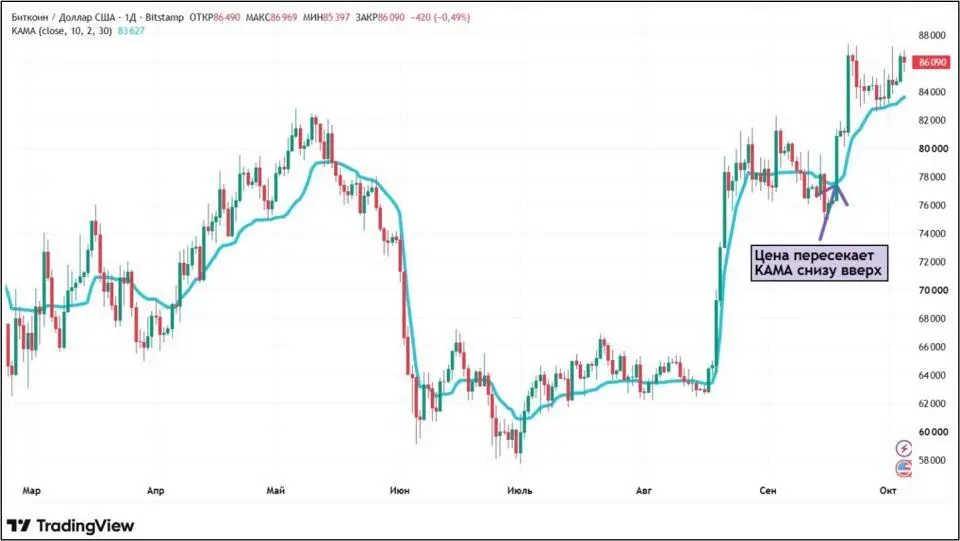This screenshot has height=541, width=960.
Task: Click the Окт month label on time axis
Action: [x=888, y=491]
